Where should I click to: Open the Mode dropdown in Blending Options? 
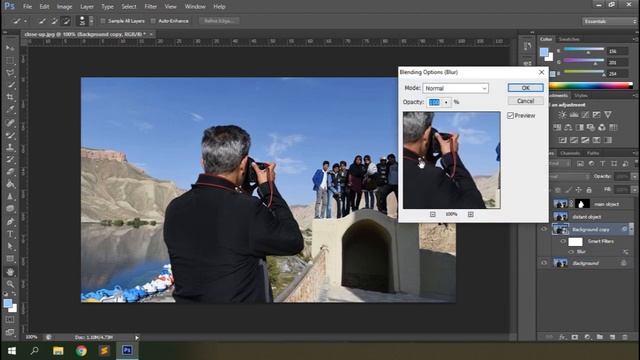[x=456, y=88]
